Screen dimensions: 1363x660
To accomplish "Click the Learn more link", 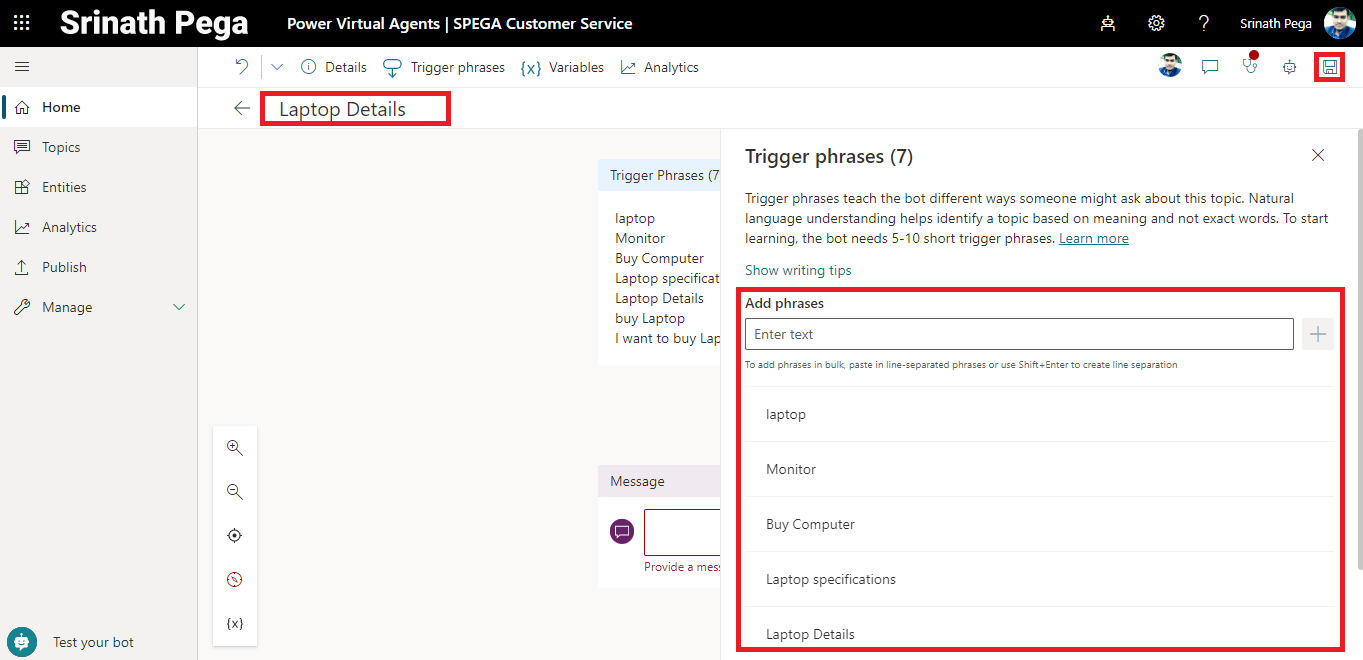I will [1093, 238].
